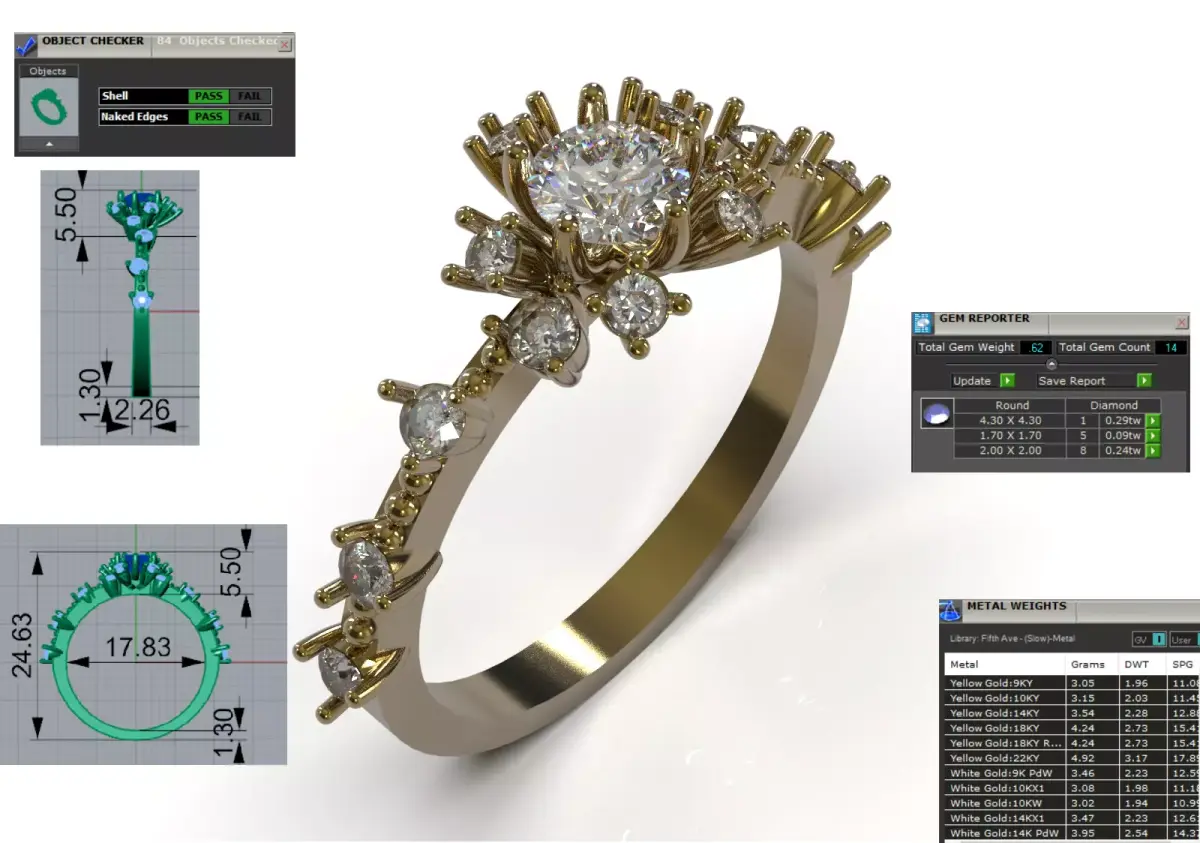
Task: Select the 2.00 X 2.00 gem size cell
Action: (x=1012, y=451)
